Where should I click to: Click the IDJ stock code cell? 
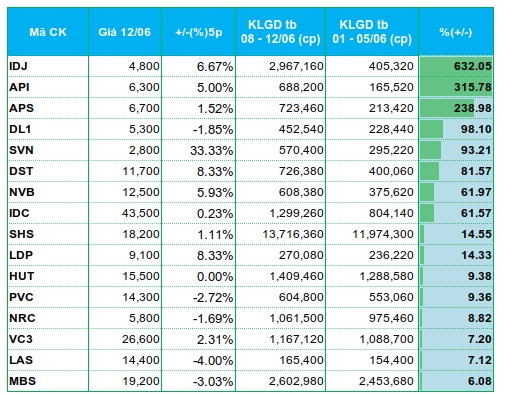coord(48,66)
